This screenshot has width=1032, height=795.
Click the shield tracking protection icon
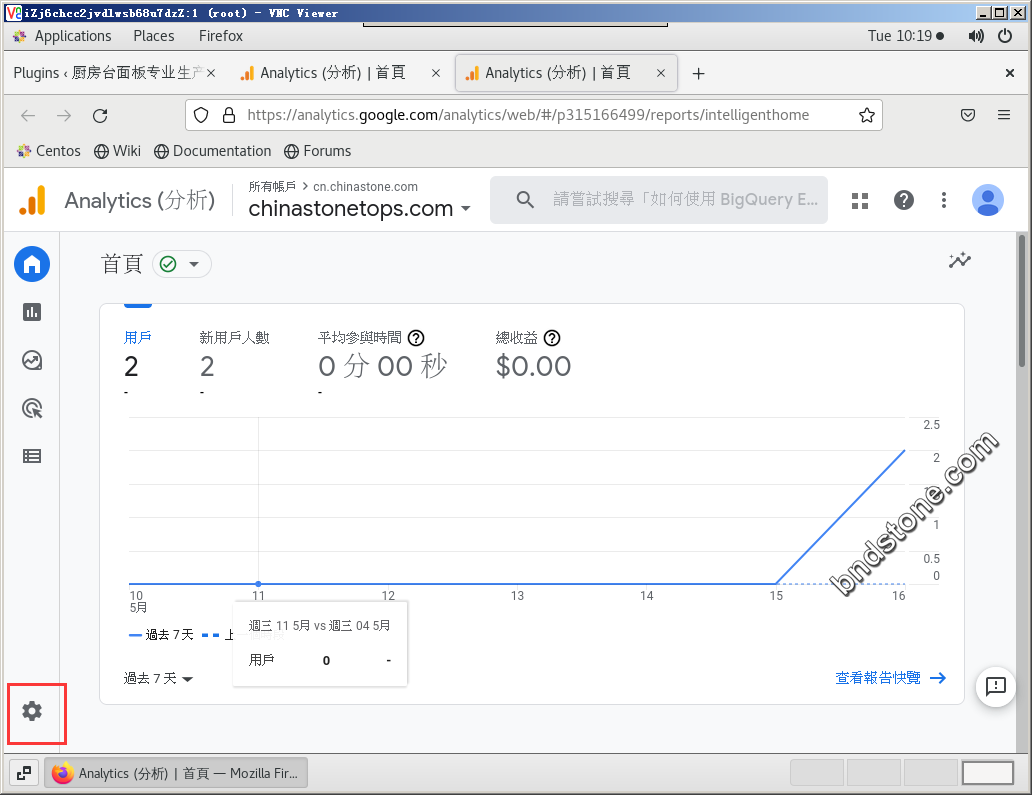(201, 115)
